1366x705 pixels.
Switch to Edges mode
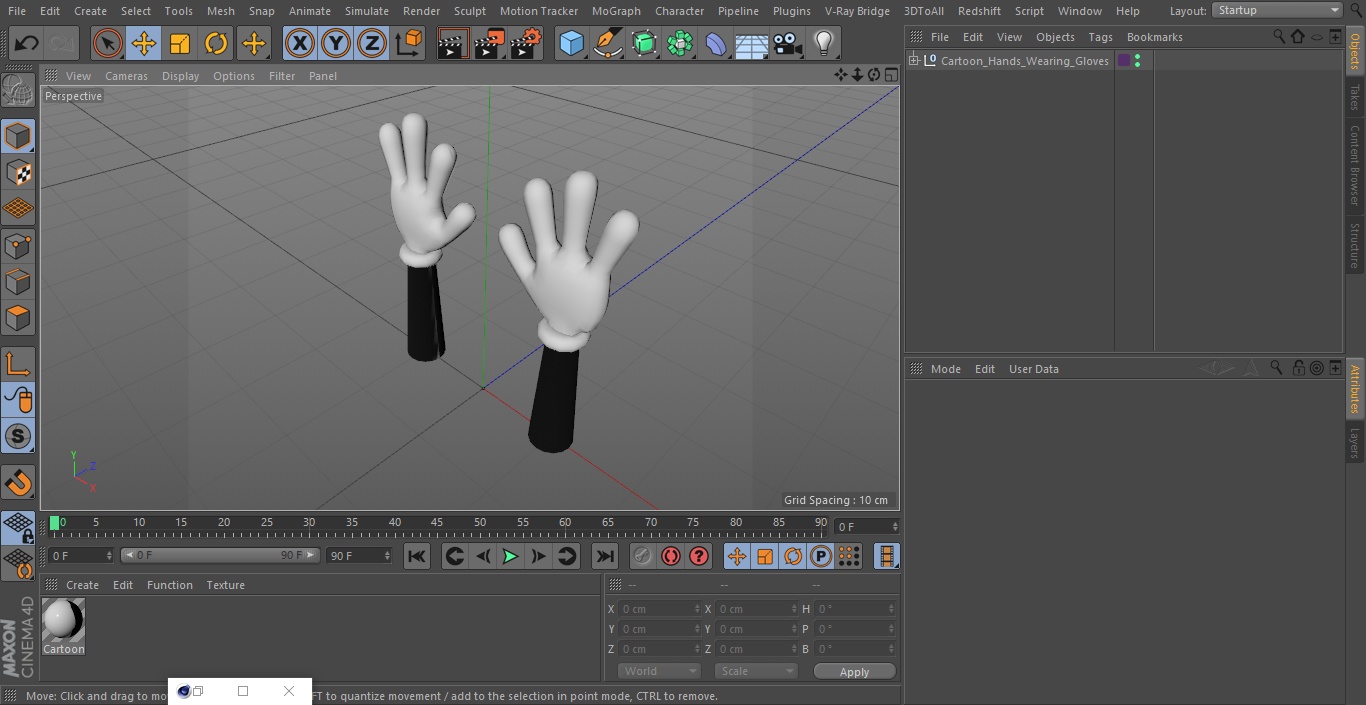click(18, 281)
